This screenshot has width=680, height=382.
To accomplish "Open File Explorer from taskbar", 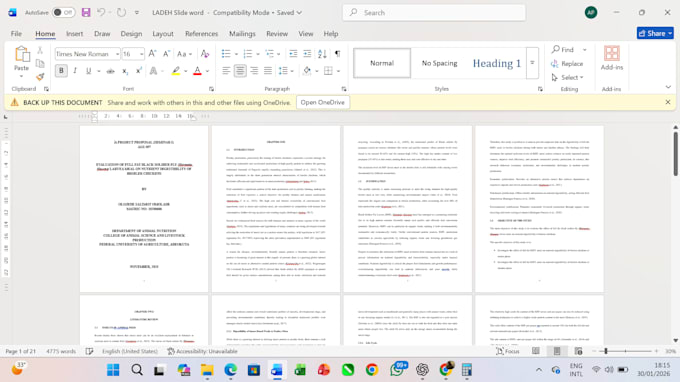I will click(x=207, y=370).
